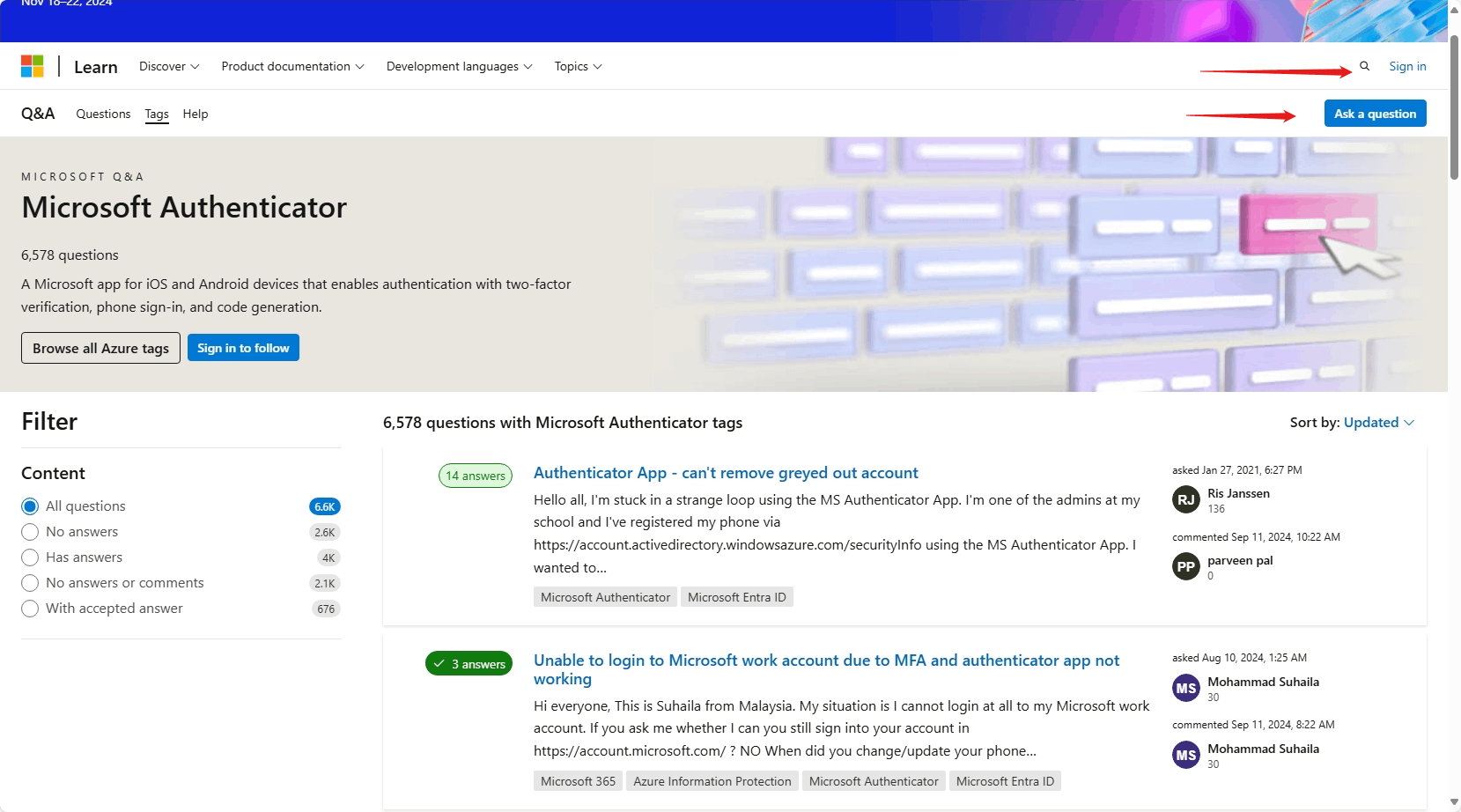Click the 'asked Jan 27, 2021, 6:27 PM' text

pyautogui.click(x=1236, y=470)
